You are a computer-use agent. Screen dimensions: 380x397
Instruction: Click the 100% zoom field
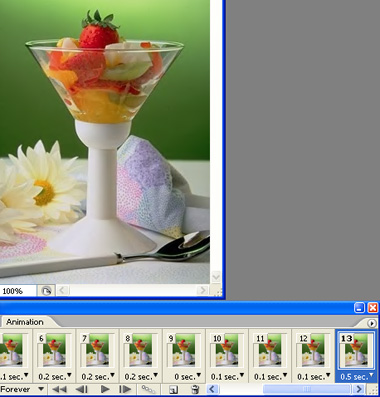(x=17, y=291)
